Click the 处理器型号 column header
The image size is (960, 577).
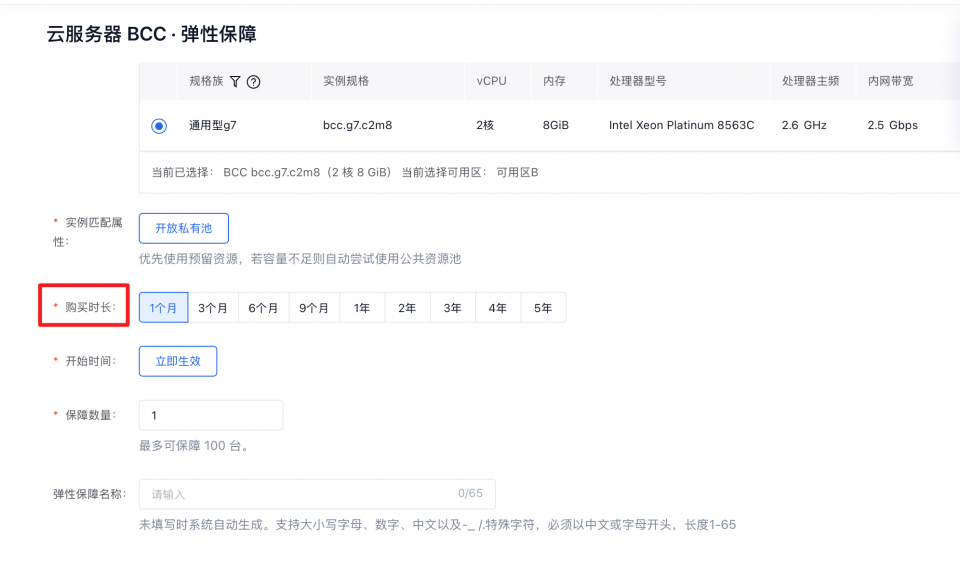(637, 81)
